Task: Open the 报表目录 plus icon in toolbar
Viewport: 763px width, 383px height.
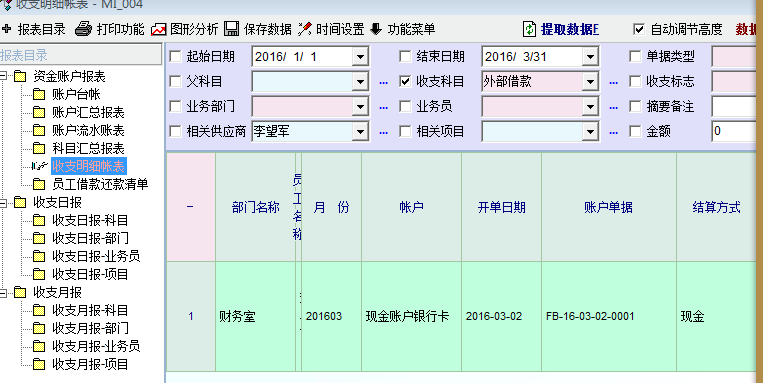Action: pos(6,29)
